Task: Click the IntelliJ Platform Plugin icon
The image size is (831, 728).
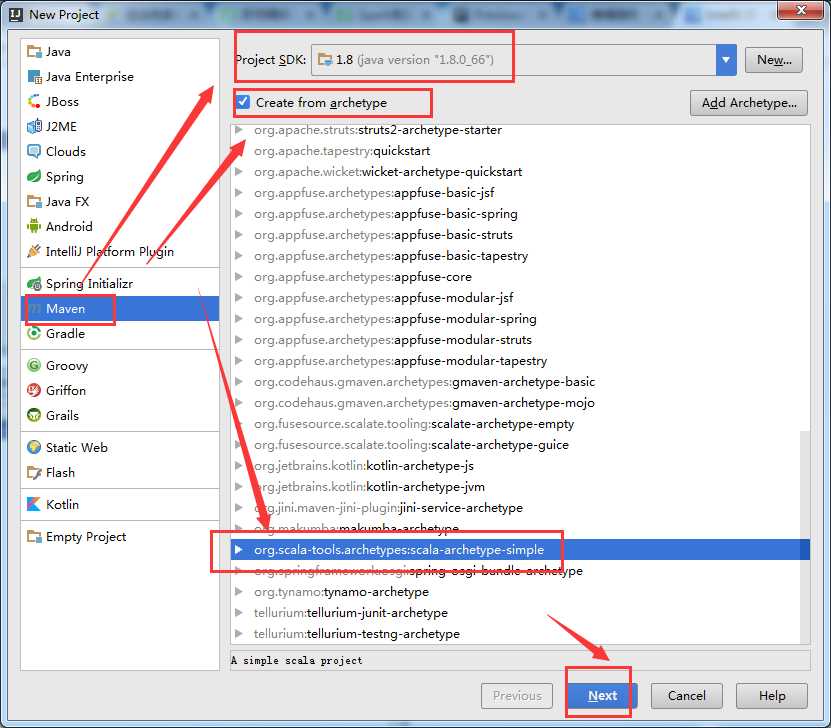Action: (x=34, y=251)
